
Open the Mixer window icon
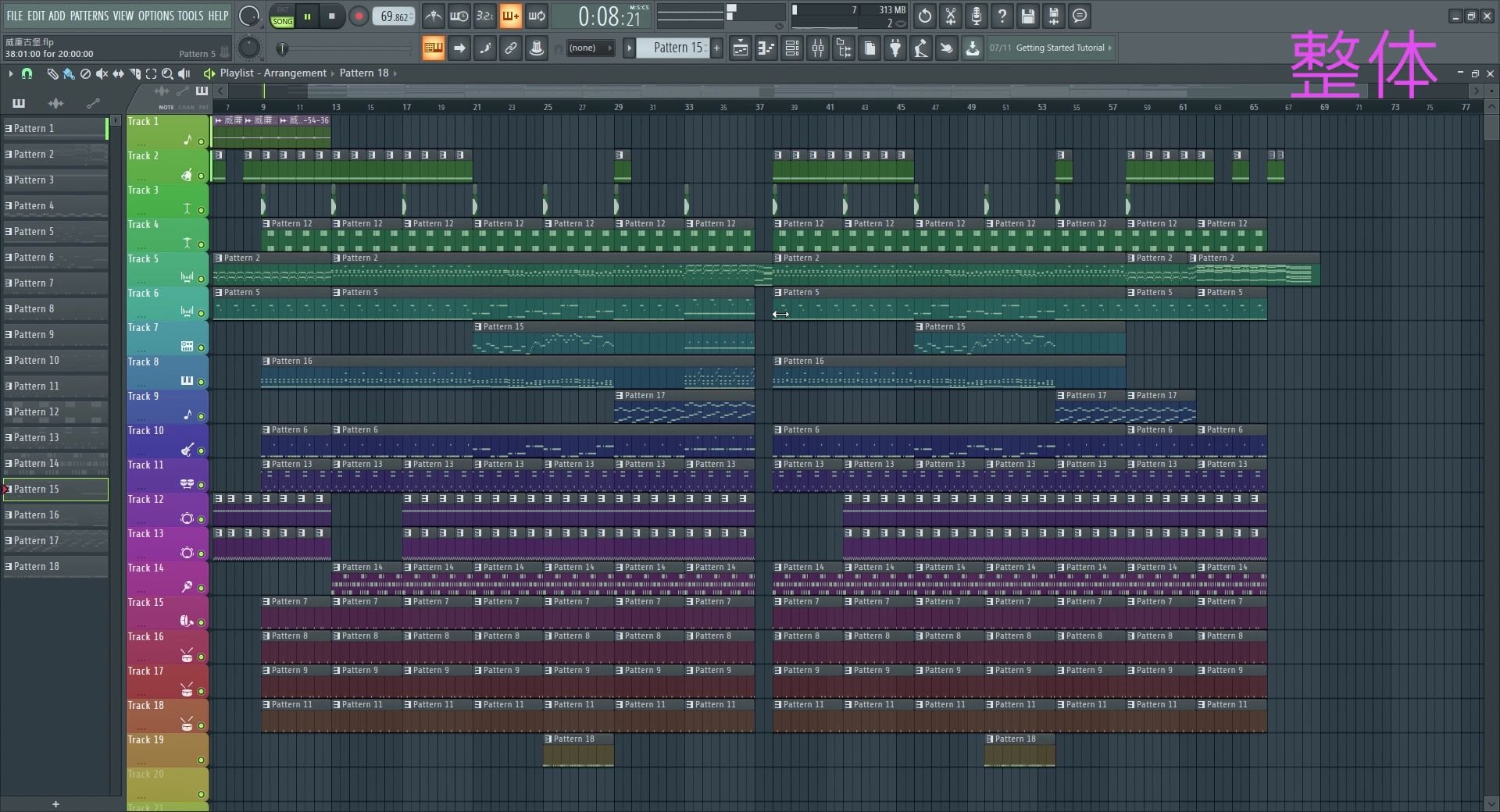[818, 48]
